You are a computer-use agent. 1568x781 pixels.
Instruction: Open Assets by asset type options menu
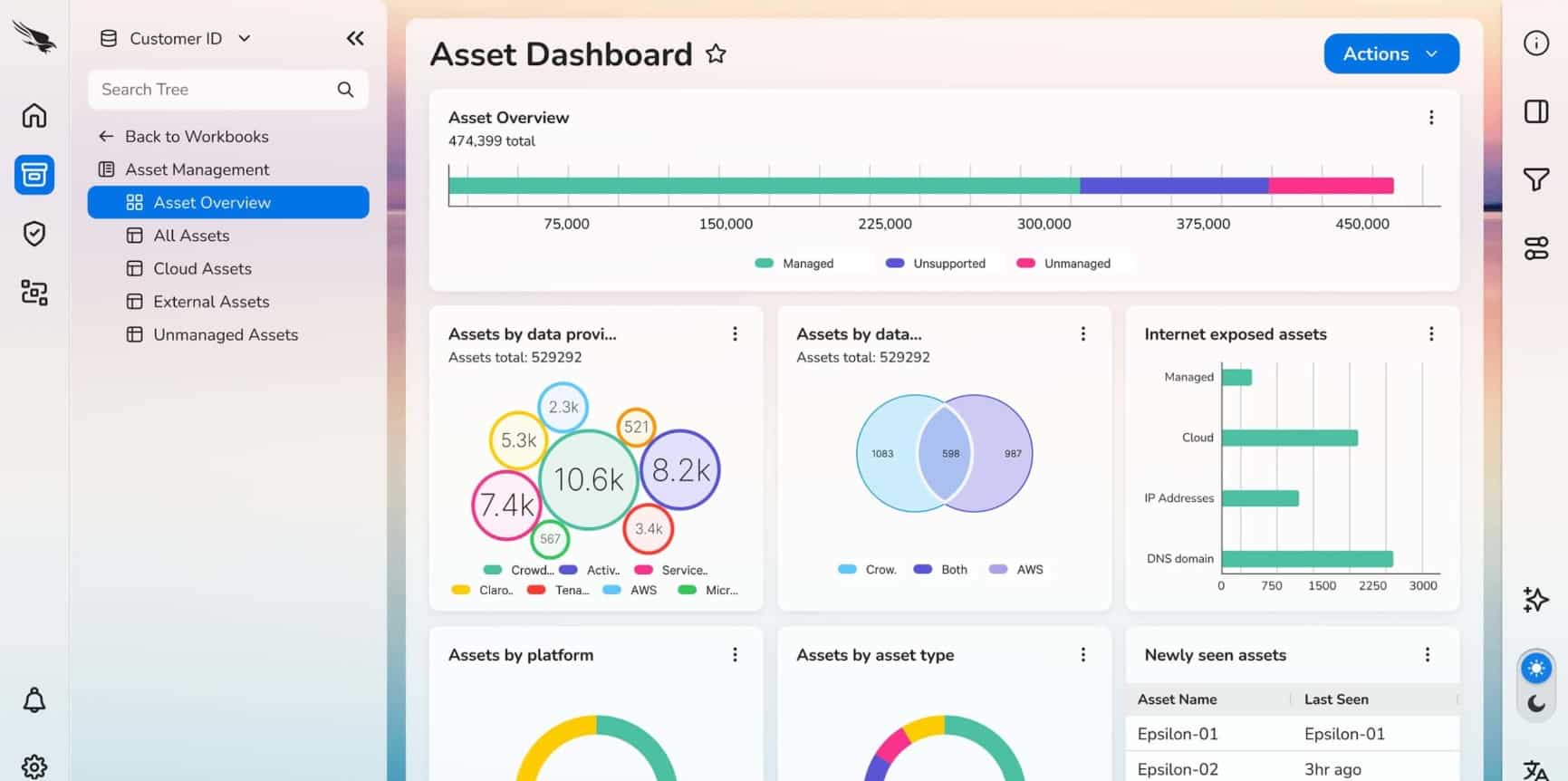(1082, 655)
